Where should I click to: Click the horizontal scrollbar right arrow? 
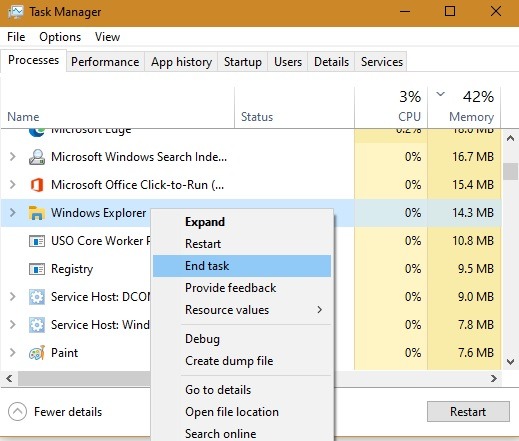pyautogui.click(x=494, y=379)
